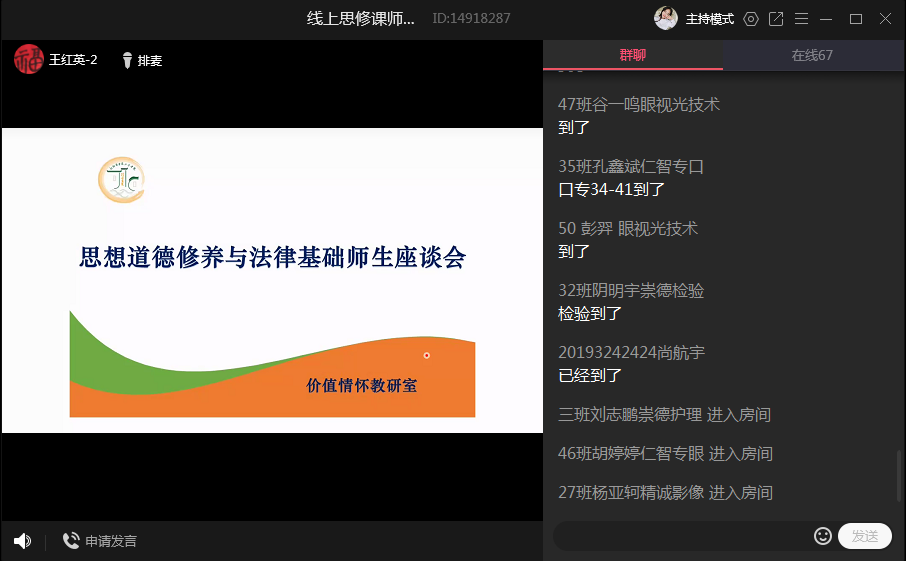Switch to the 在线67 tab
Viewport: 906px width, 561px height.
(812, 55)
